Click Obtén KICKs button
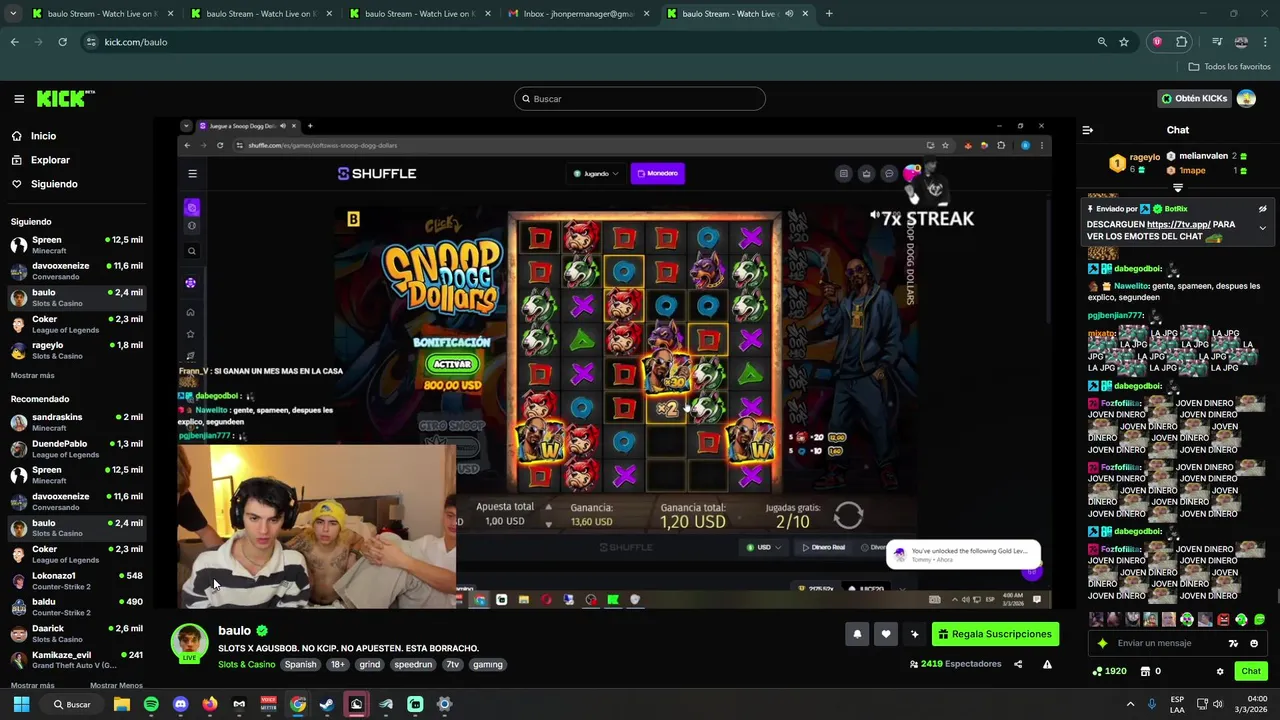 click(x=1194, y=99)
